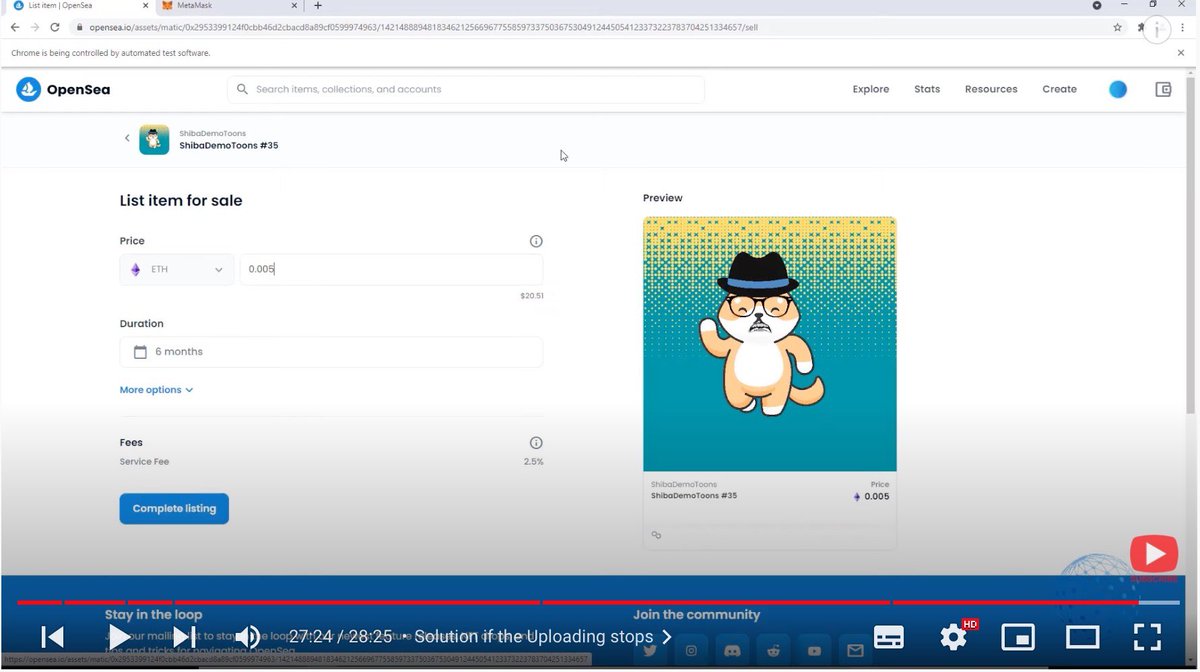Expand More options
This screenshot has height=672, width=1200.
[156, 389]
